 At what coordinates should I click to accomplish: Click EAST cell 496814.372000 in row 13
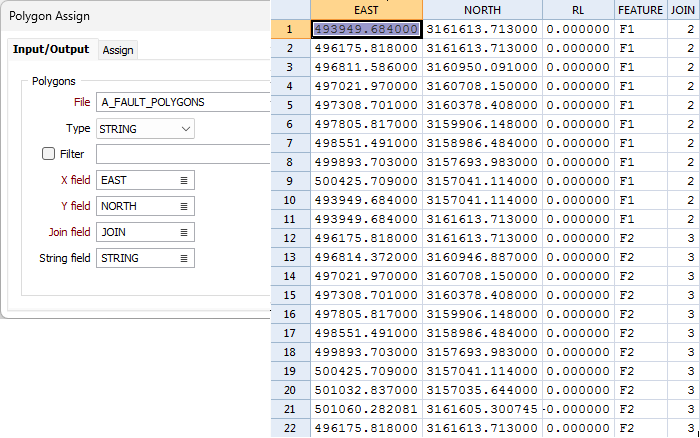point(367,257)
